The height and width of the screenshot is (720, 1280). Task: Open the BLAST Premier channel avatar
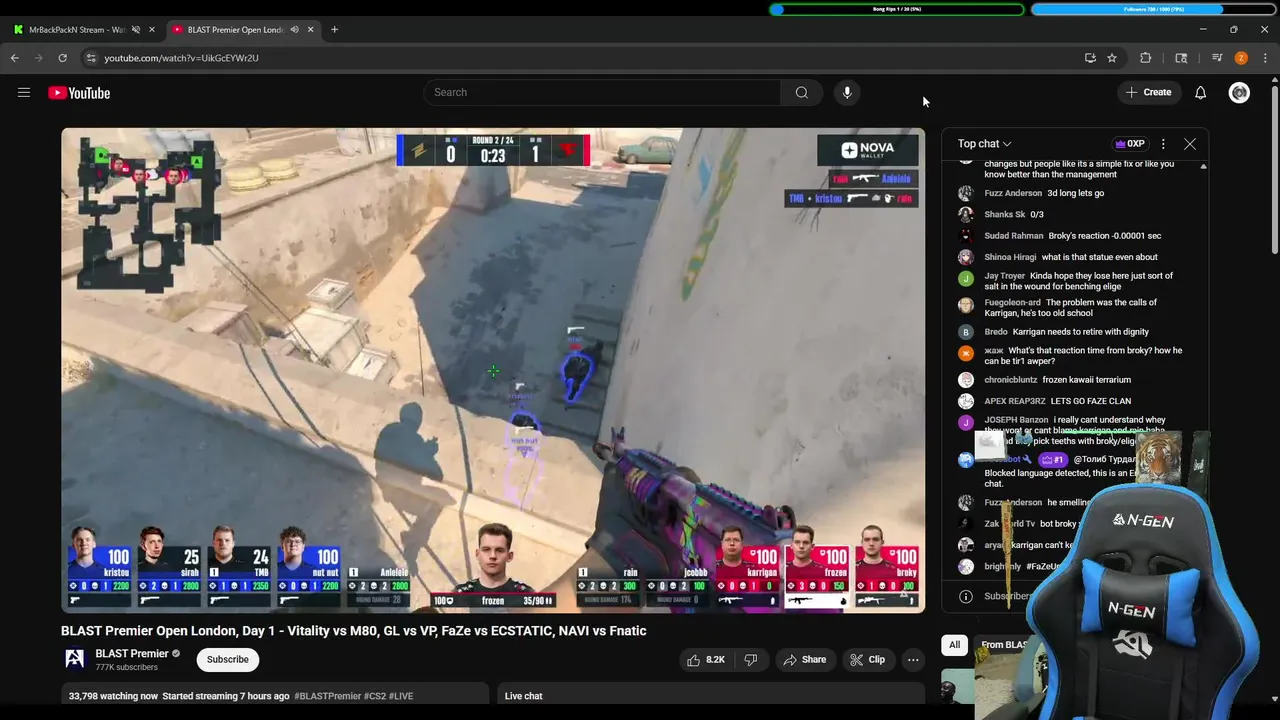click(74, 659)
